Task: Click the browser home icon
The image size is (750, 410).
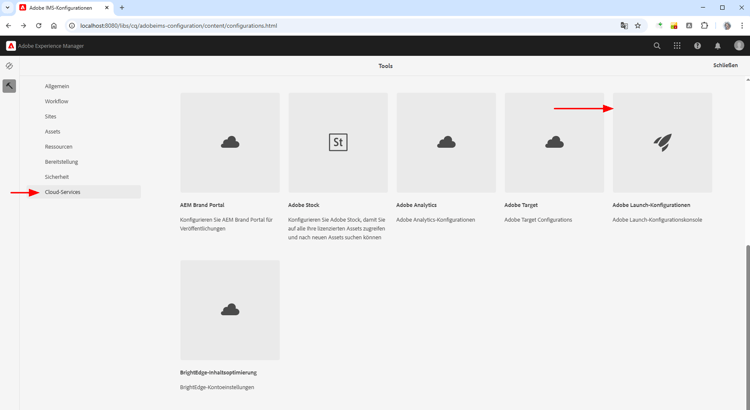Action: click(x=54, y=26)
